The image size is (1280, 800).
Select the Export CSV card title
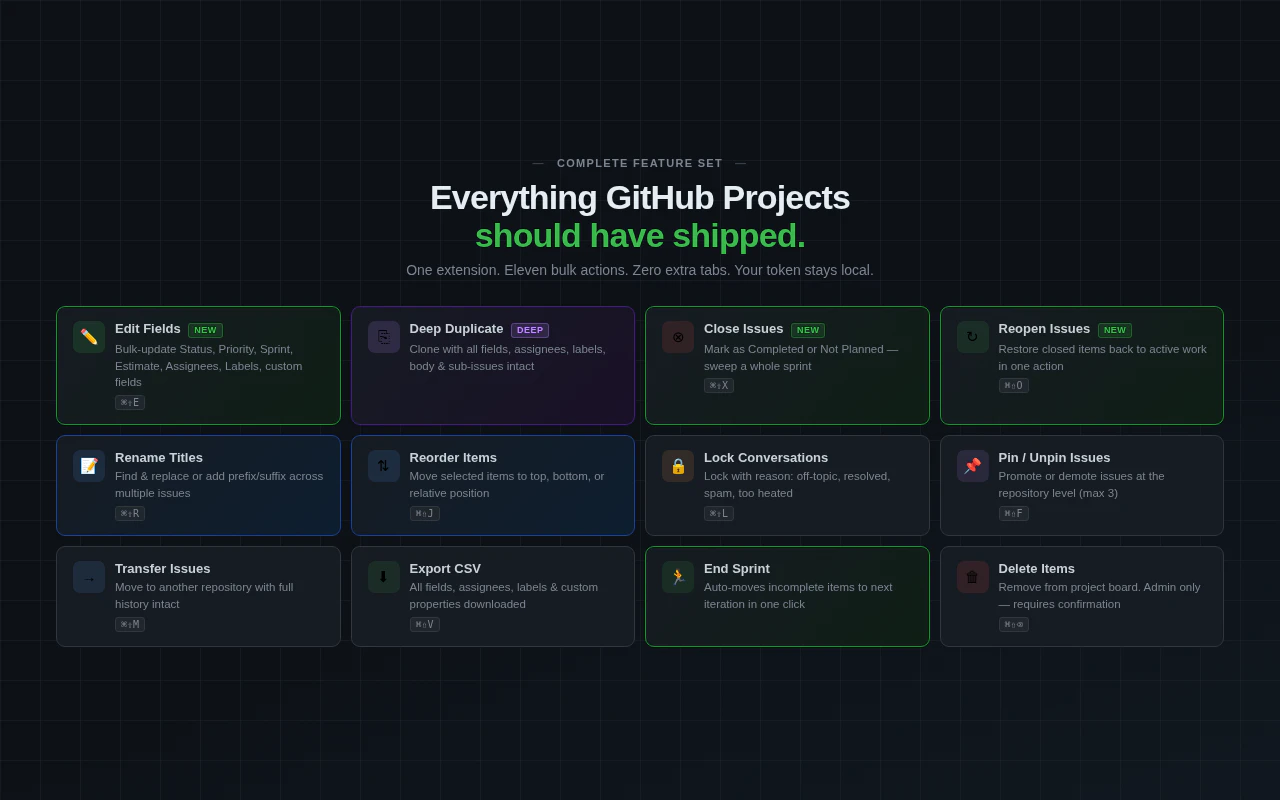(445, 569)
